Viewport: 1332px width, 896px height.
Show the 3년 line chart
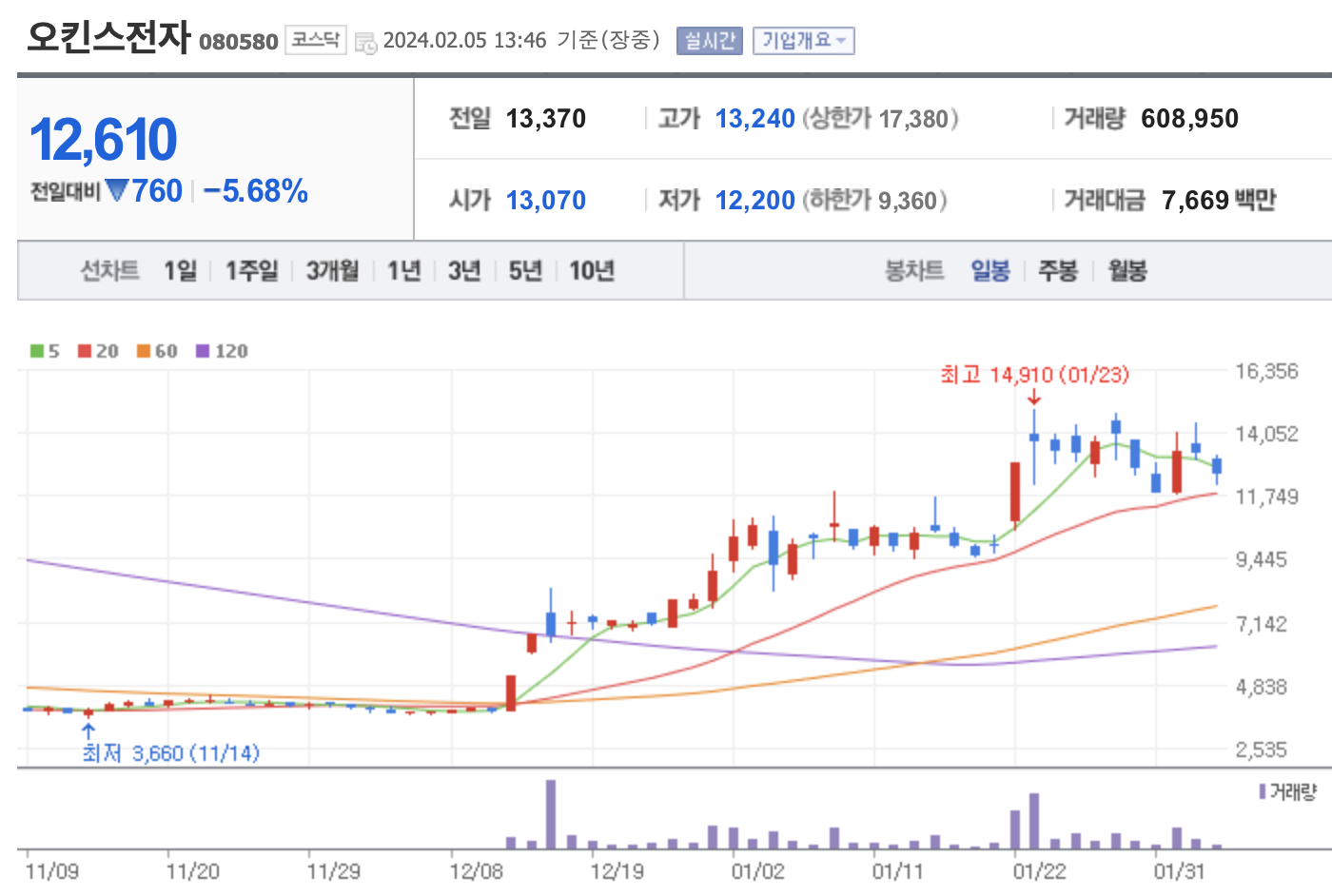(464, 271)
